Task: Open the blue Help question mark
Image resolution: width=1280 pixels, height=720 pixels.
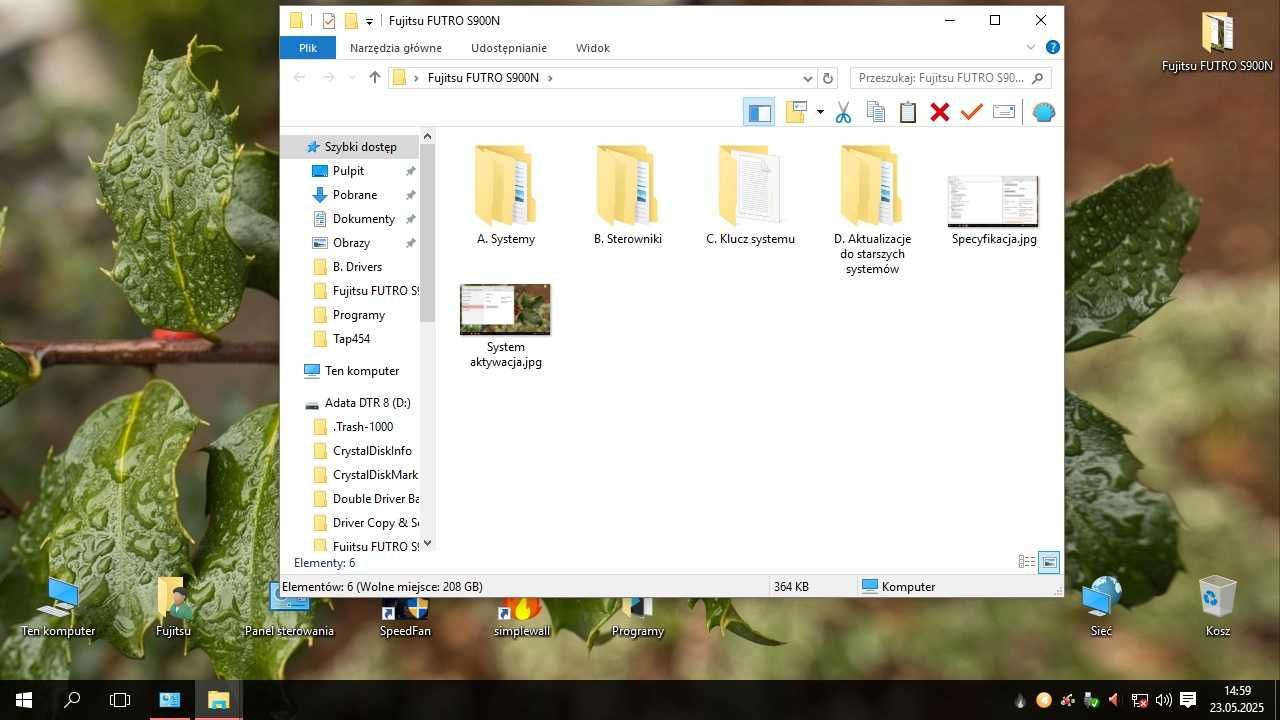Action: [x=1052, y=47]
